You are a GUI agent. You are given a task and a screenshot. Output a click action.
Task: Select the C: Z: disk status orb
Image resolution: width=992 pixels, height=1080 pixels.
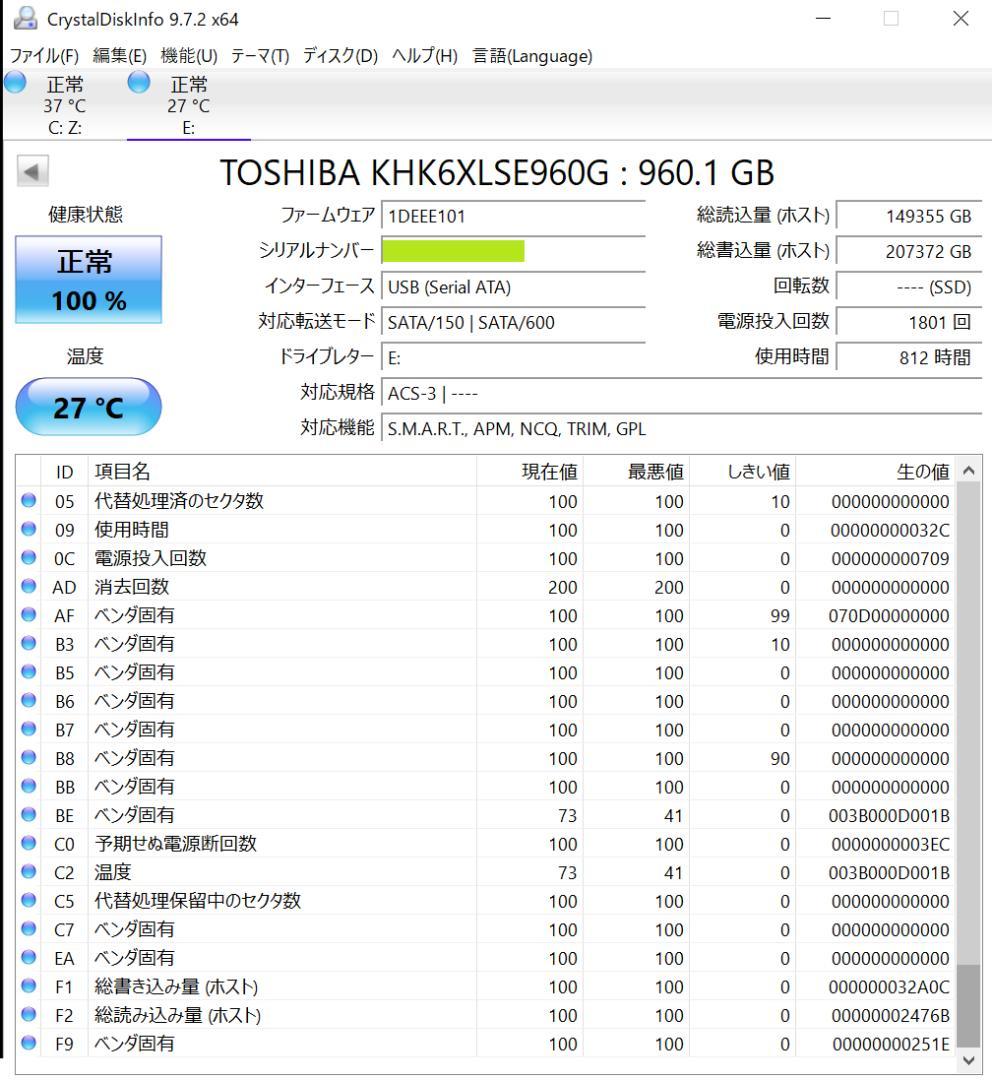coord(15,83)
